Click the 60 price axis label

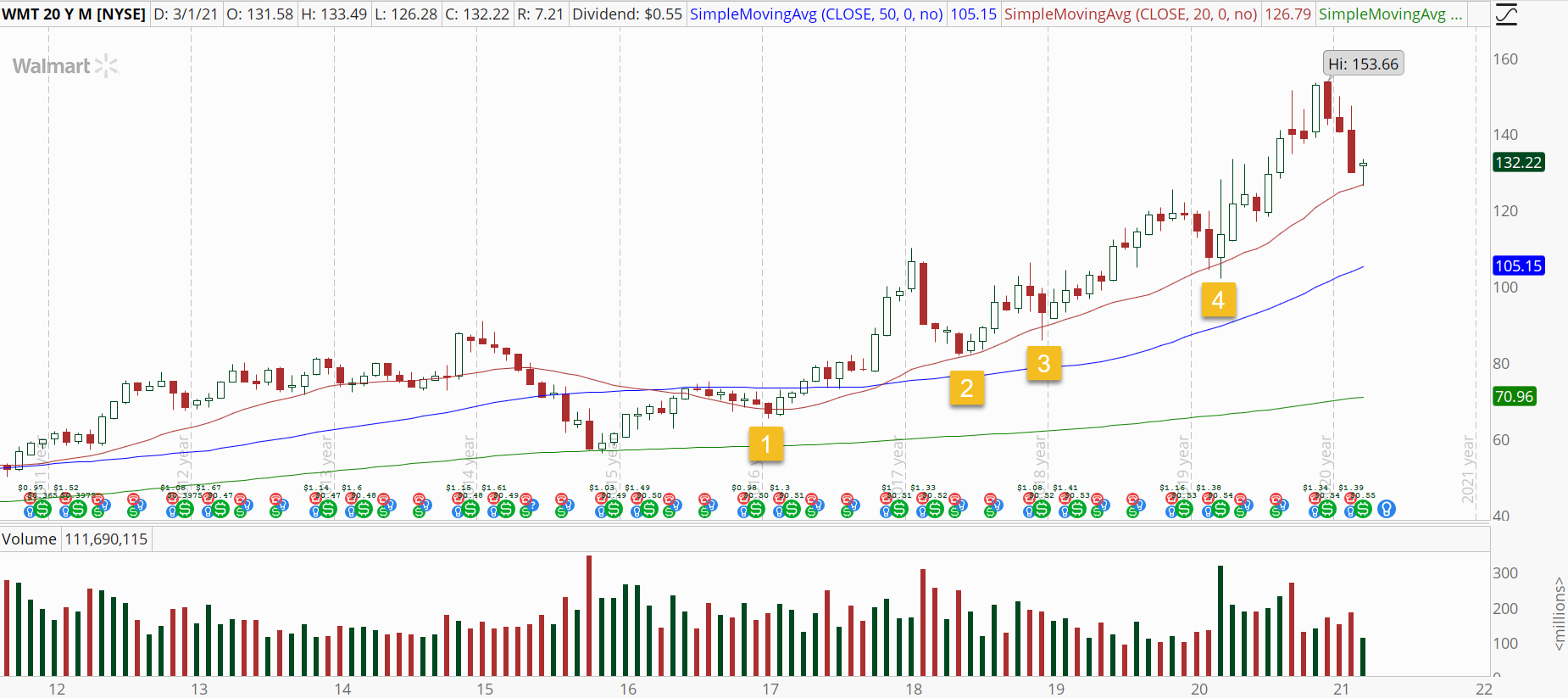[x=1501, y=439]
